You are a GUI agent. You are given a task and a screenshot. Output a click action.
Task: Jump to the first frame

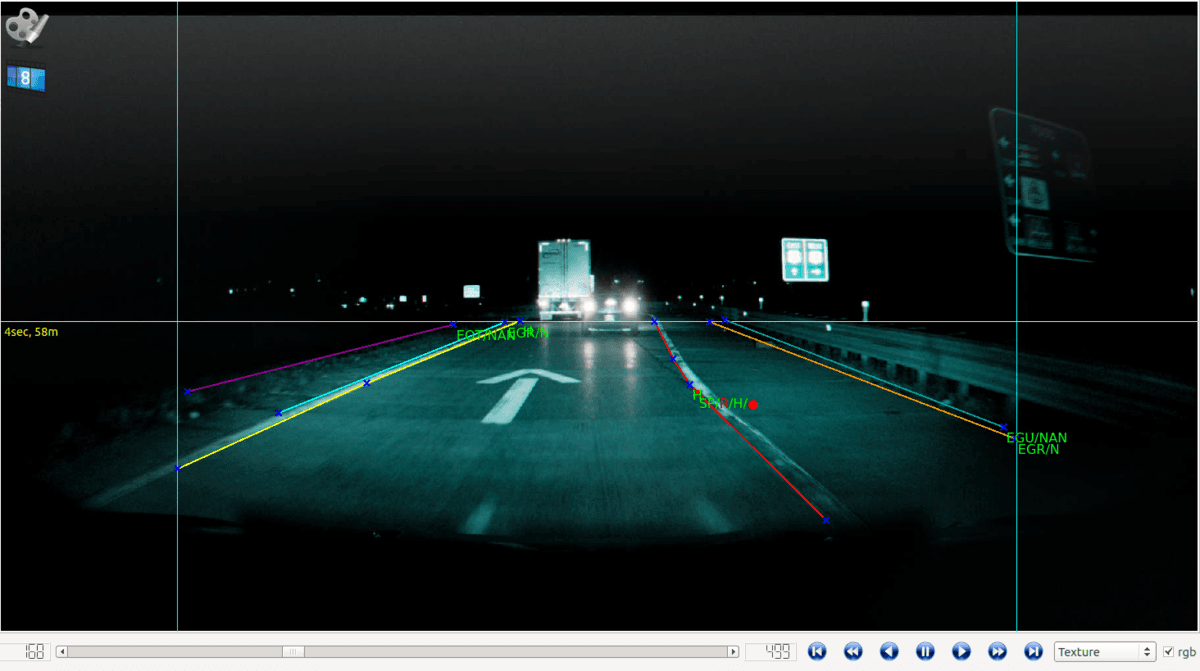coord(817,651)
